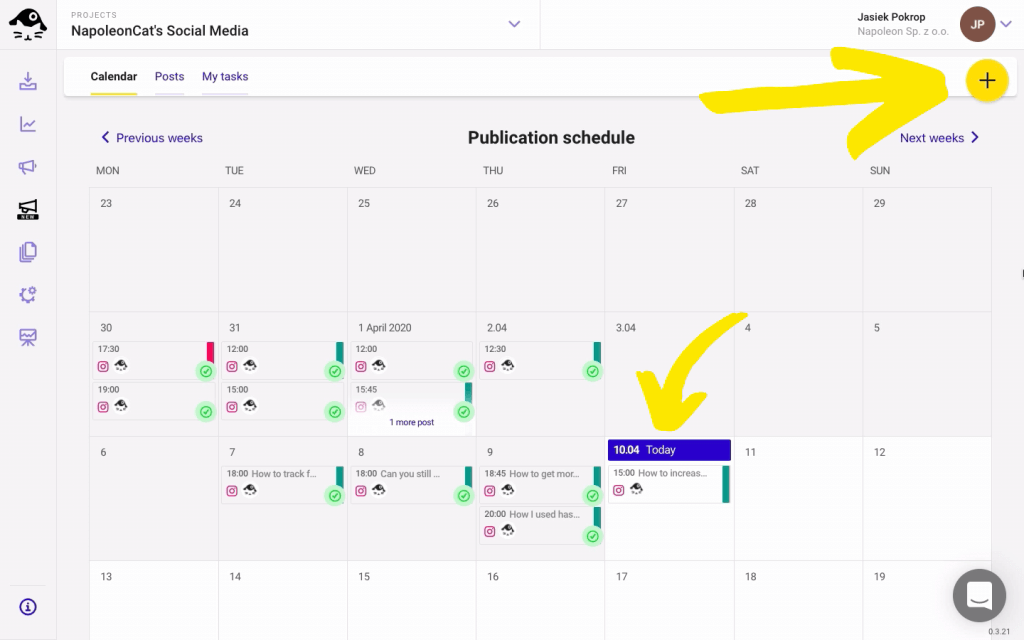Screen dimensions: 1024x640
Task: Click the info icon in the sidebar
Action: (27, 607)
